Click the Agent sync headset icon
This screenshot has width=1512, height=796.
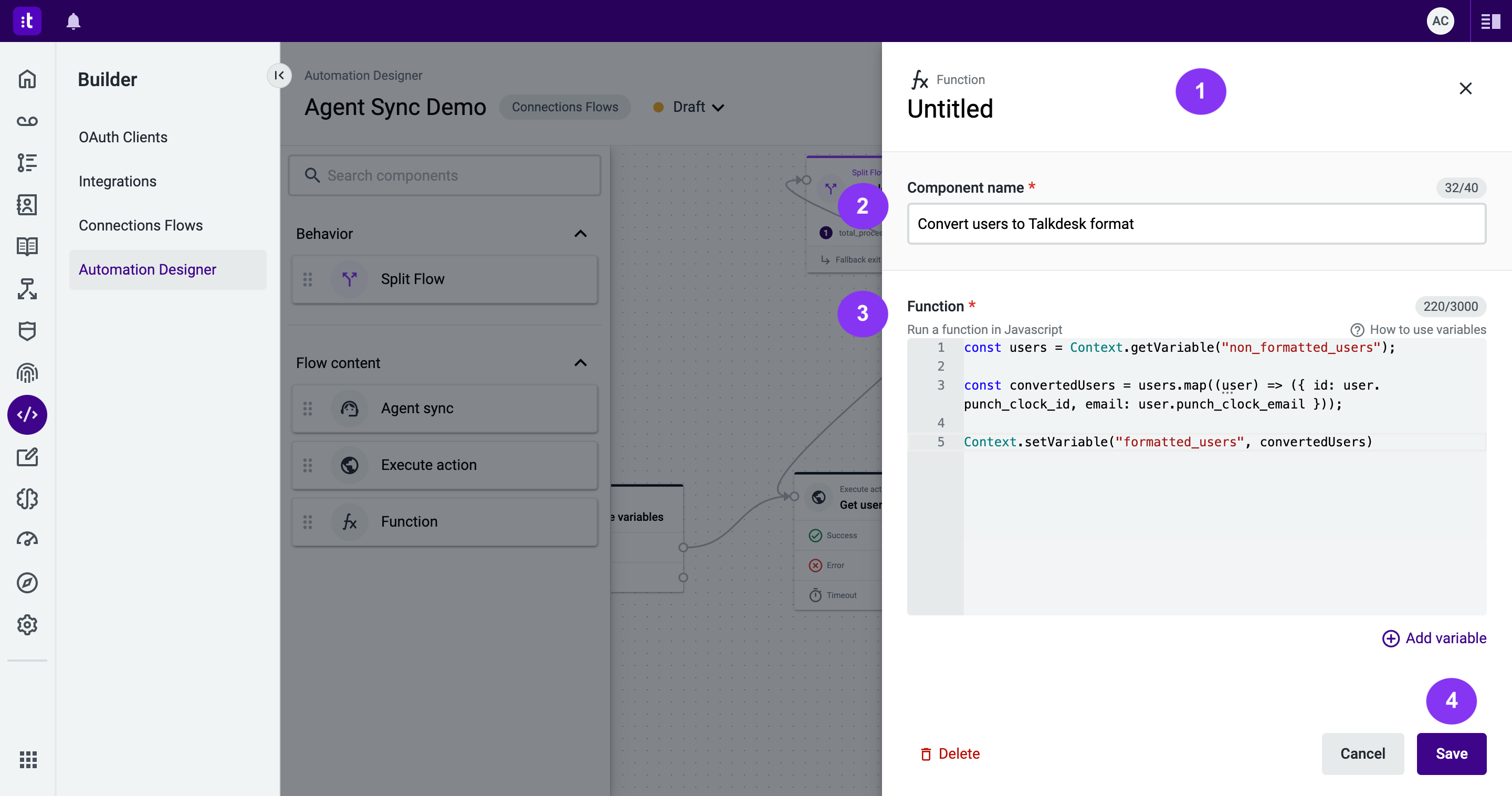click(349, 409)
